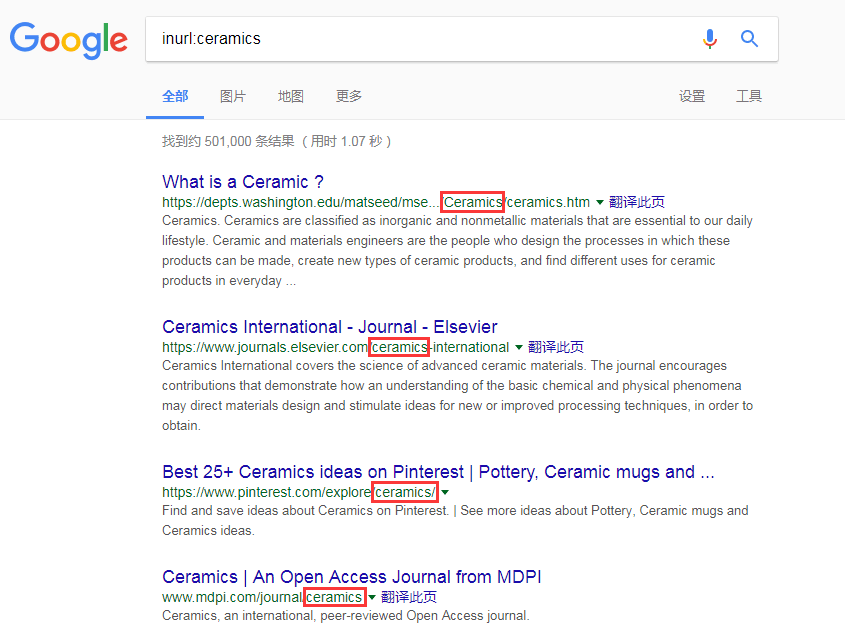Expand the Elsevier result dropdown arrow
The height and width of the screenshot is (637, 845).
tap(519, 348)
